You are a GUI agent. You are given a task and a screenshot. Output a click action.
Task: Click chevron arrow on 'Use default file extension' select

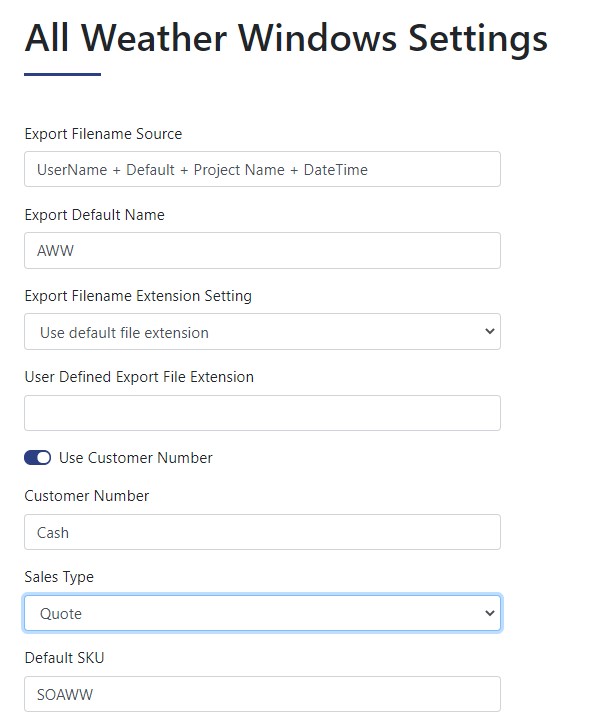[x=489, y=332]
